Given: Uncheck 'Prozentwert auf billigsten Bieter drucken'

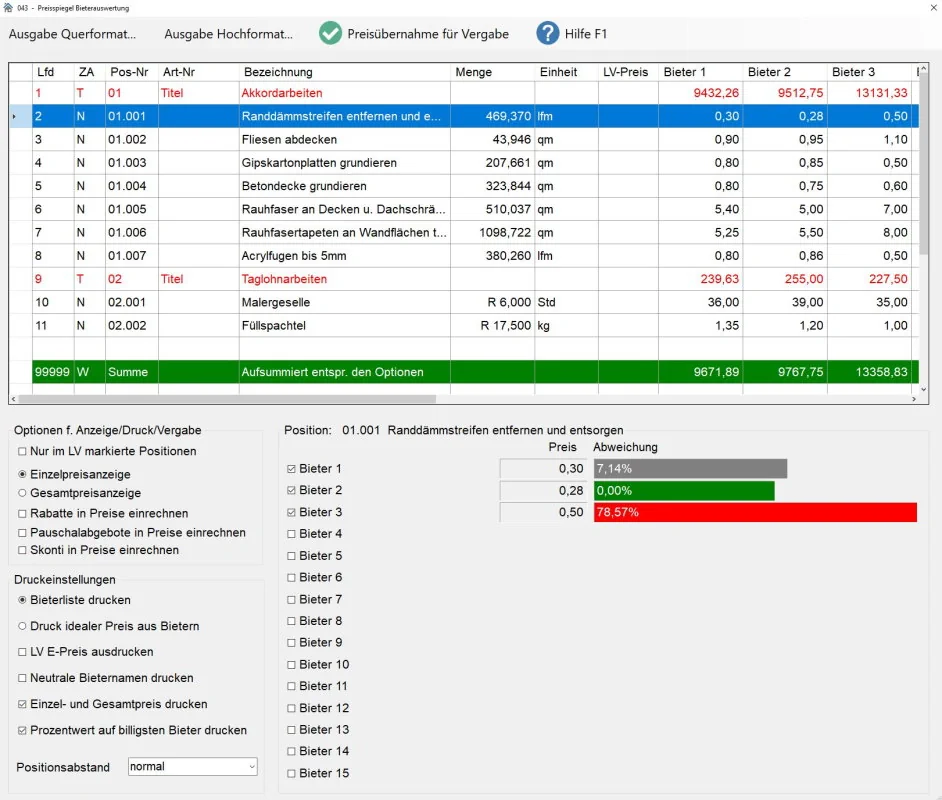Looking at the screenshot, I should pos(22,730).
